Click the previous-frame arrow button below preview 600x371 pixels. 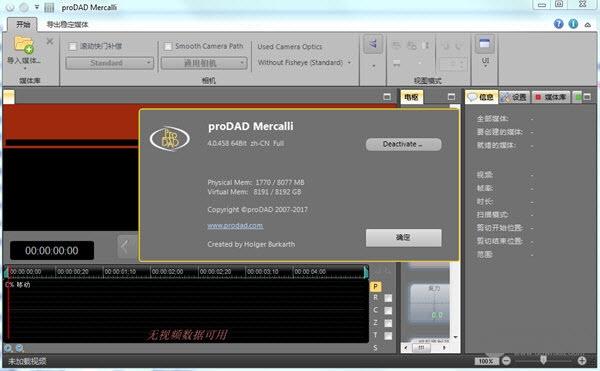127,247
